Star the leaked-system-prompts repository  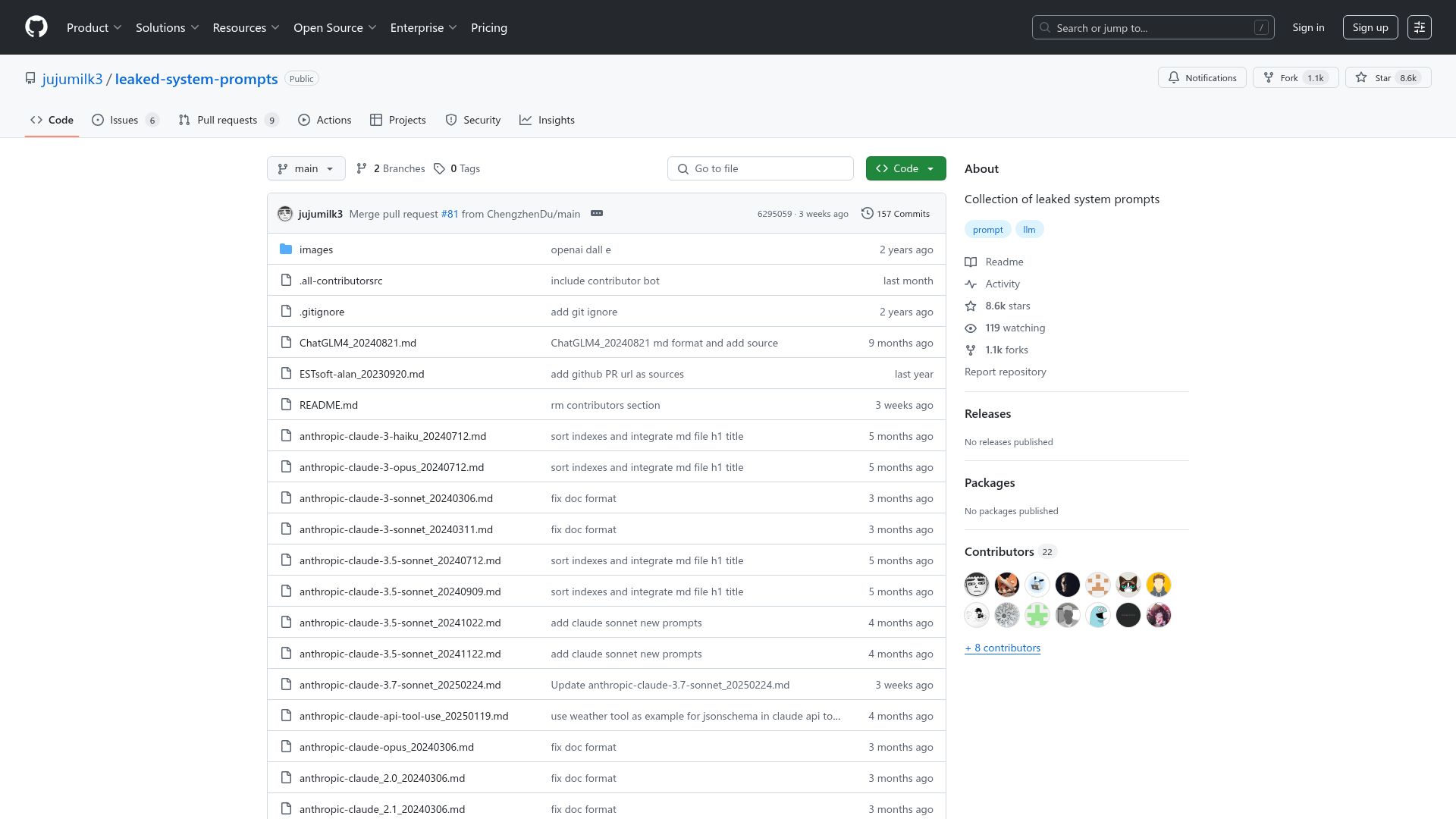(1388, 78)
